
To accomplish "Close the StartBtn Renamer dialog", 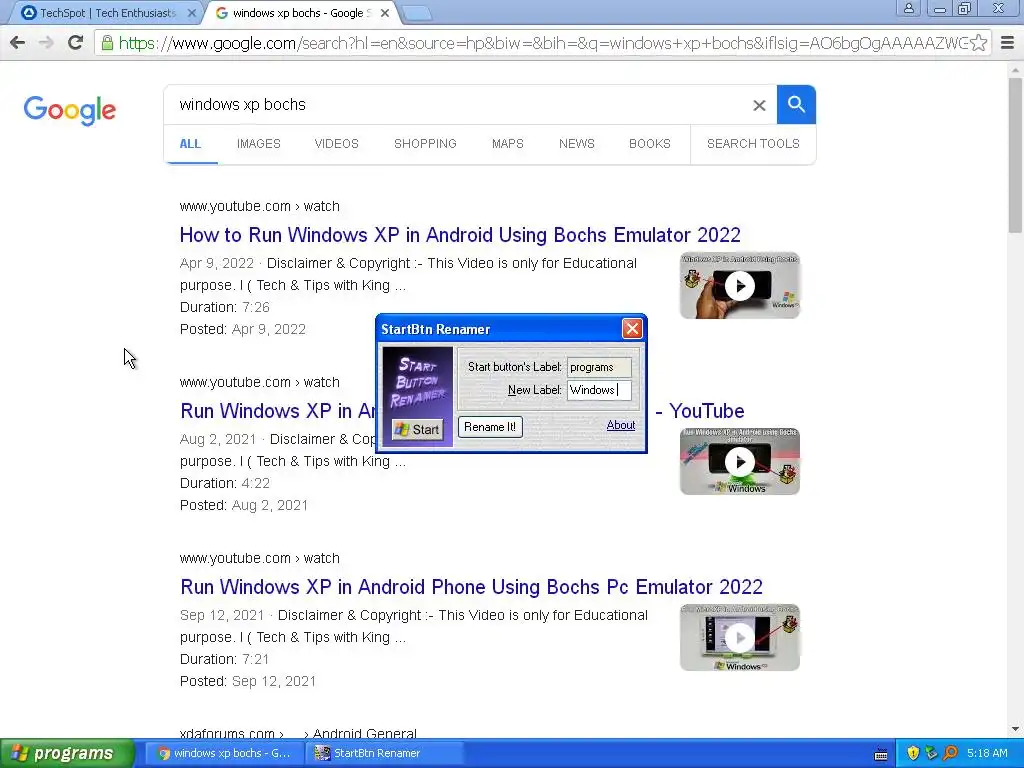I will [x=632, y=328].
